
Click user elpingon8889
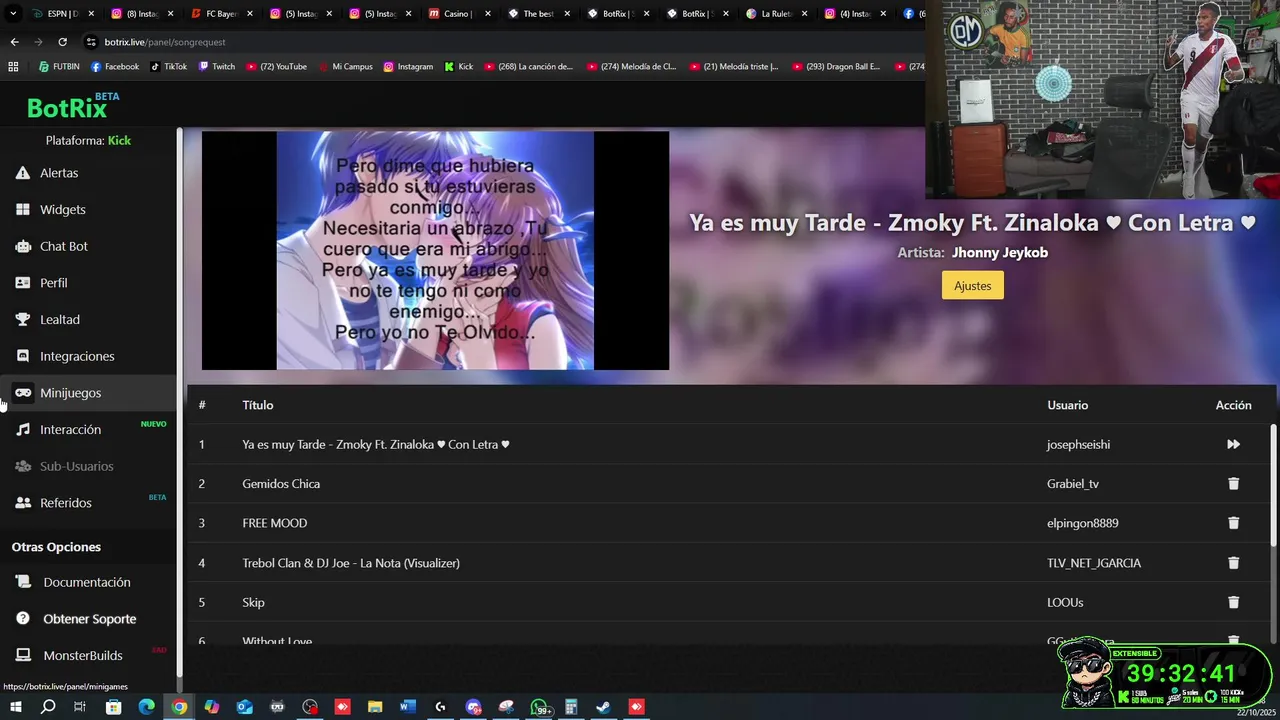[x=1083, y=523]
